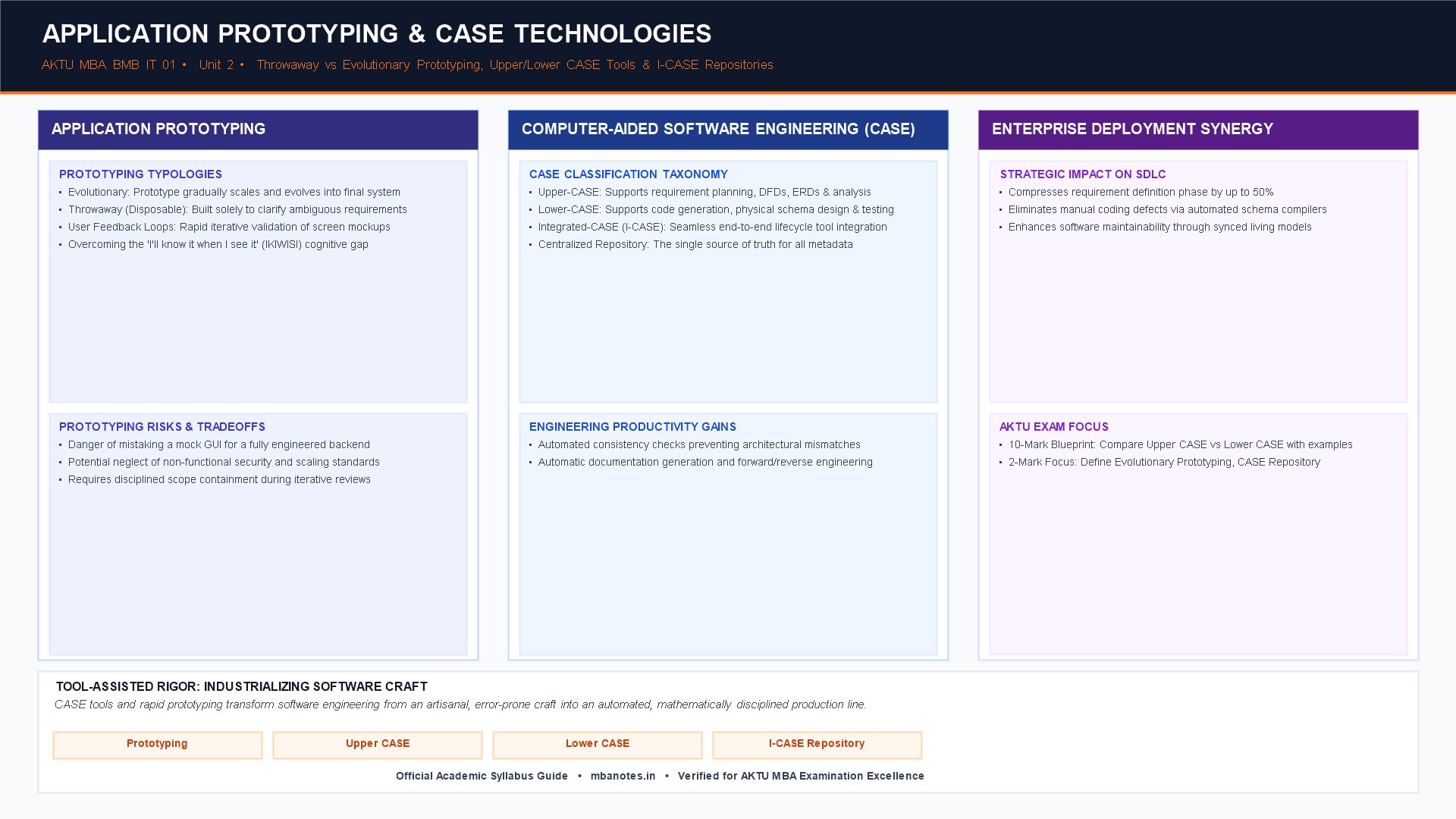The height and width of the screenshot is (819, 1456).
Task: Click the 'Verified for AKTU MBA Examination Excellence' text
Action: pos(801,776)
